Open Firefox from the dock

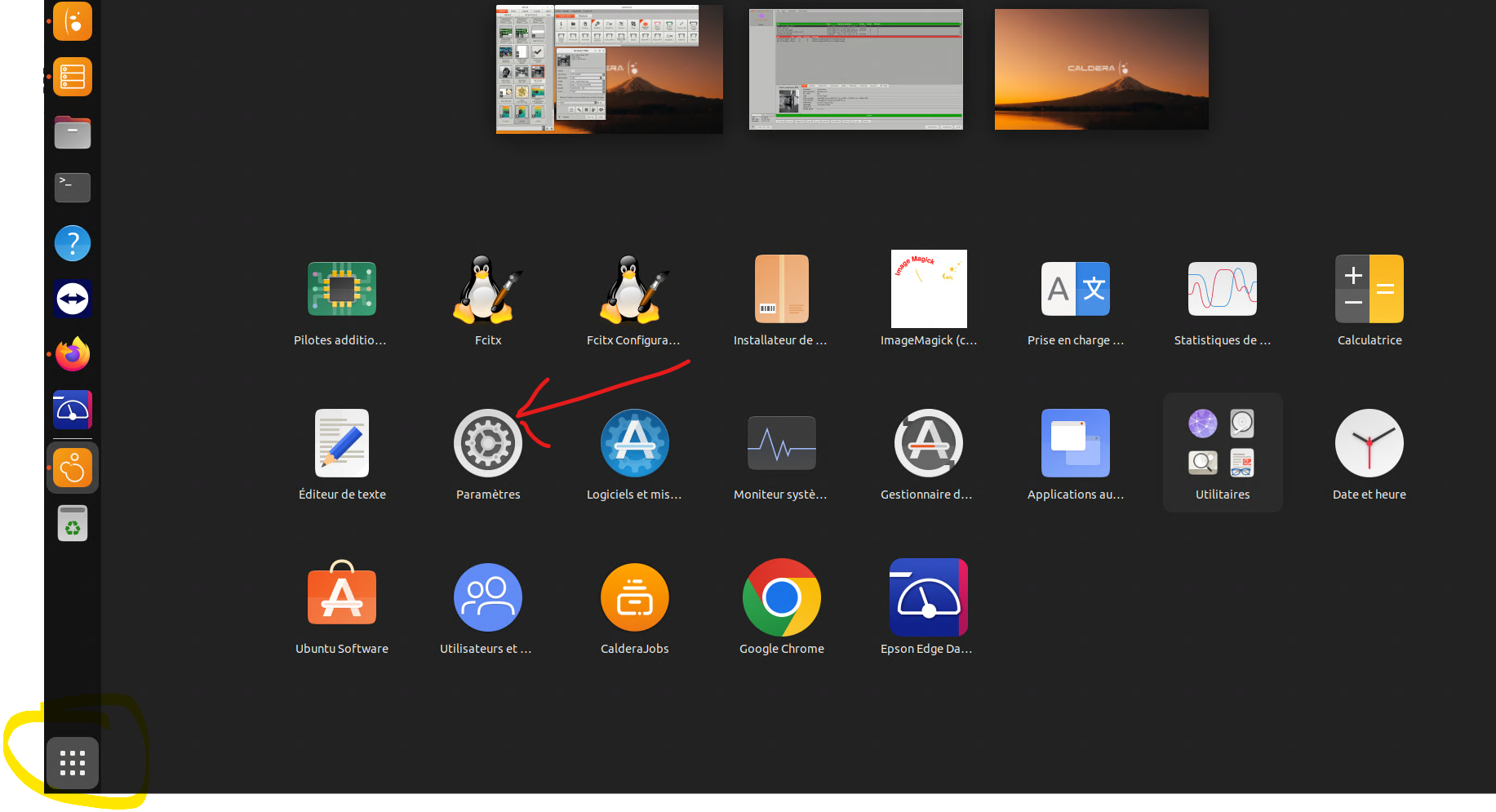click(73, 354)
